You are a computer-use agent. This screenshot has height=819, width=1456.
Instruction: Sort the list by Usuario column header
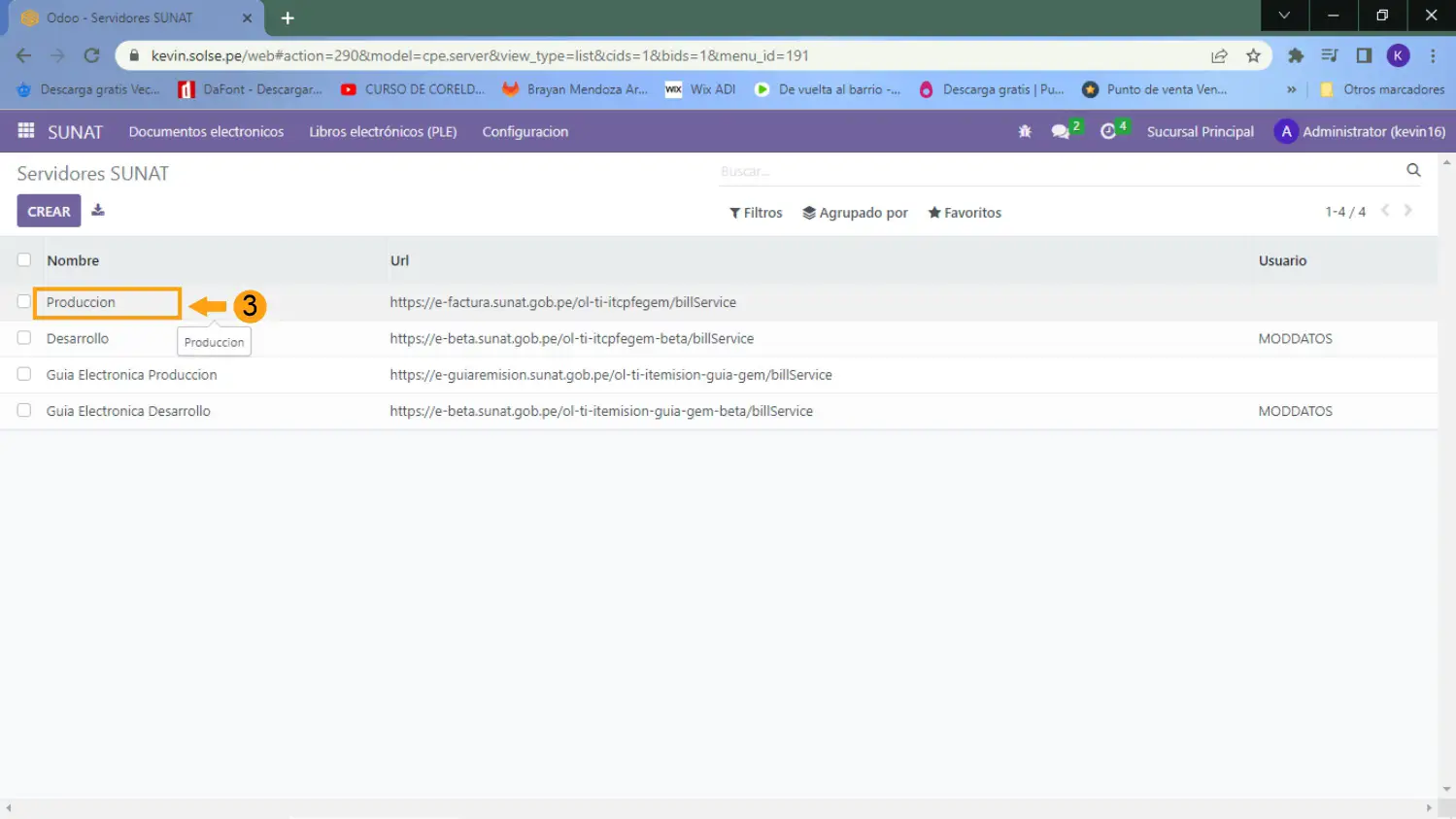1282,260
